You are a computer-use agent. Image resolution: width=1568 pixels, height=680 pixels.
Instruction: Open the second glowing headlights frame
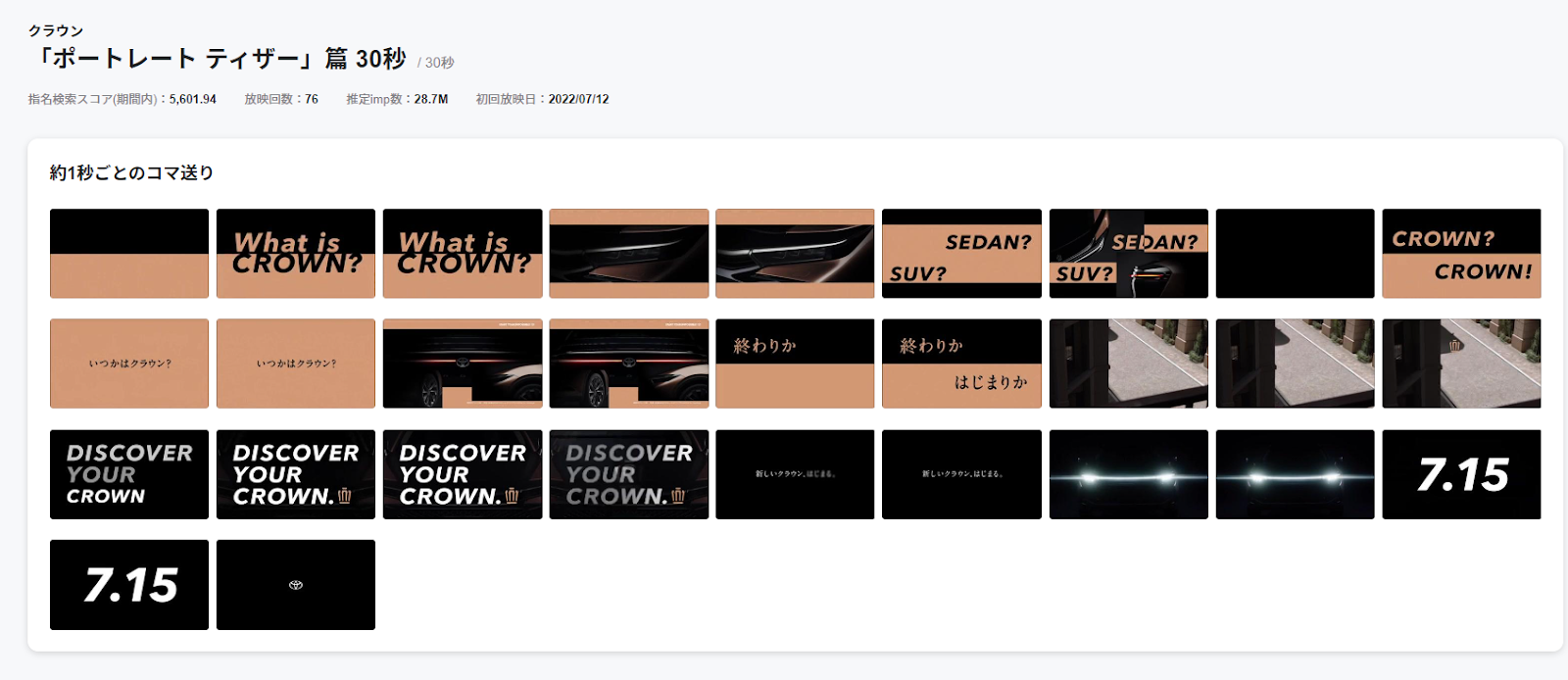click(x=1295, y=474)
